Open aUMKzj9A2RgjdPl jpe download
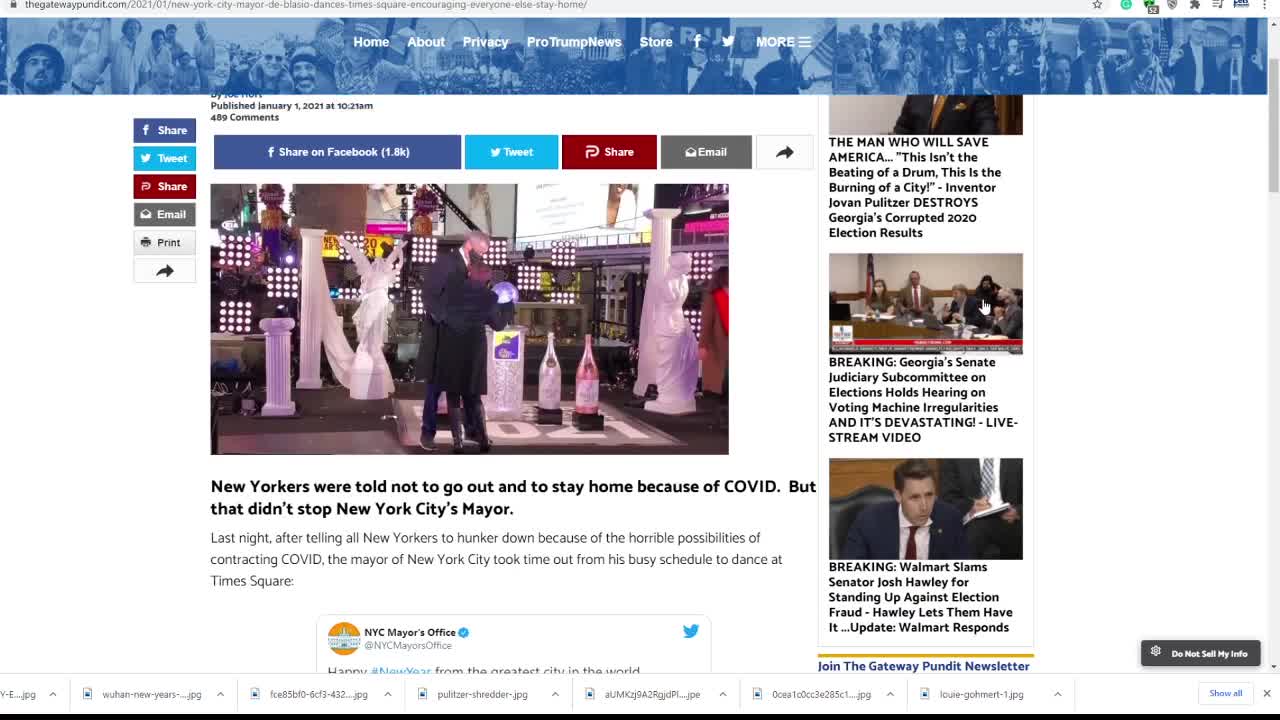Image resolution: width=1280 pixels, height=720 pixels. click(x=642, y=694)
